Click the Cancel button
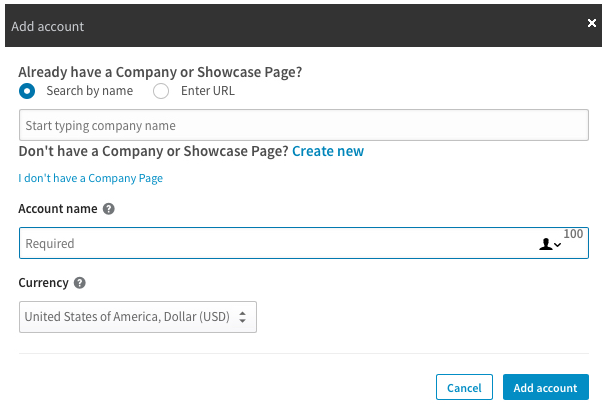Image resolution: width=607 pixels, height=419 pixels. pyautogui.click(x=464, y=387)
